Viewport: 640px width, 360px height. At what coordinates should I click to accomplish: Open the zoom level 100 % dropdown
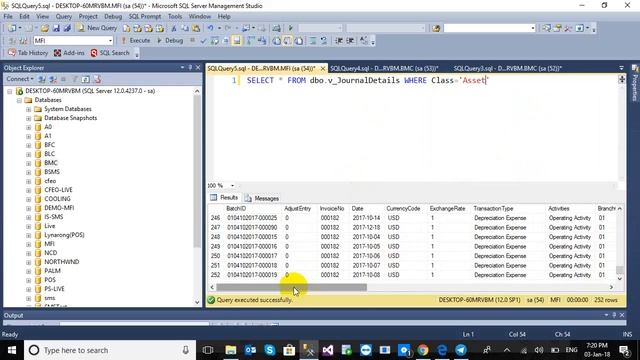[x=232, y=186]
